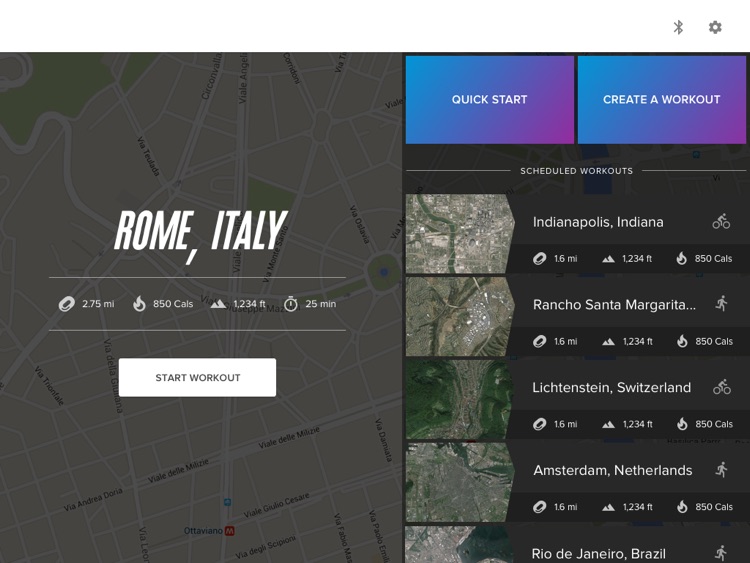Viewport: 750px width, 563px height.
Task: Click the cycling icon for Indianapolis, Indiana
Action: pos(721,221)
